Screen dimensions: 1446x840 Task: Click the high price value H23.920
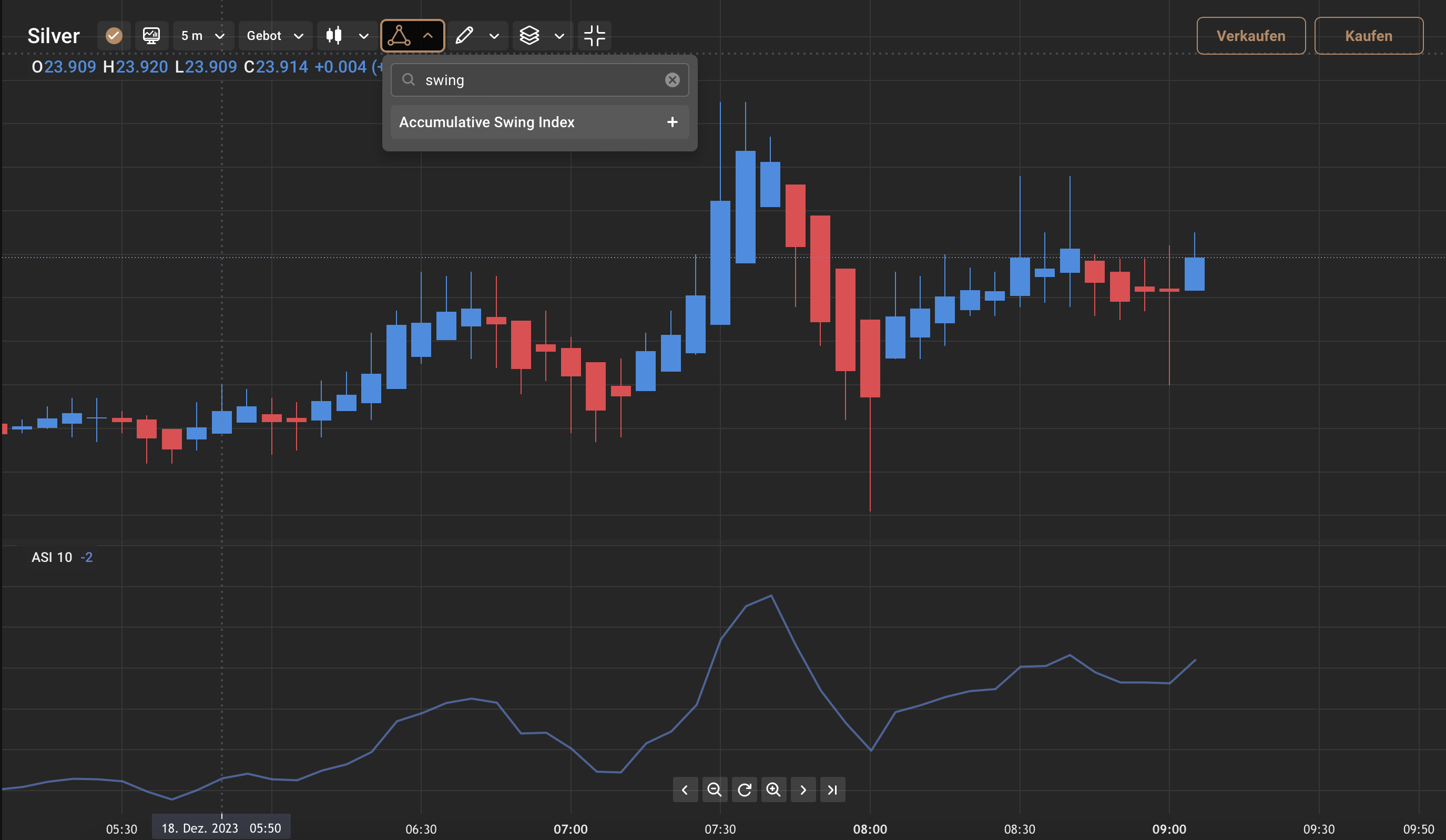[x=136, y=67]
